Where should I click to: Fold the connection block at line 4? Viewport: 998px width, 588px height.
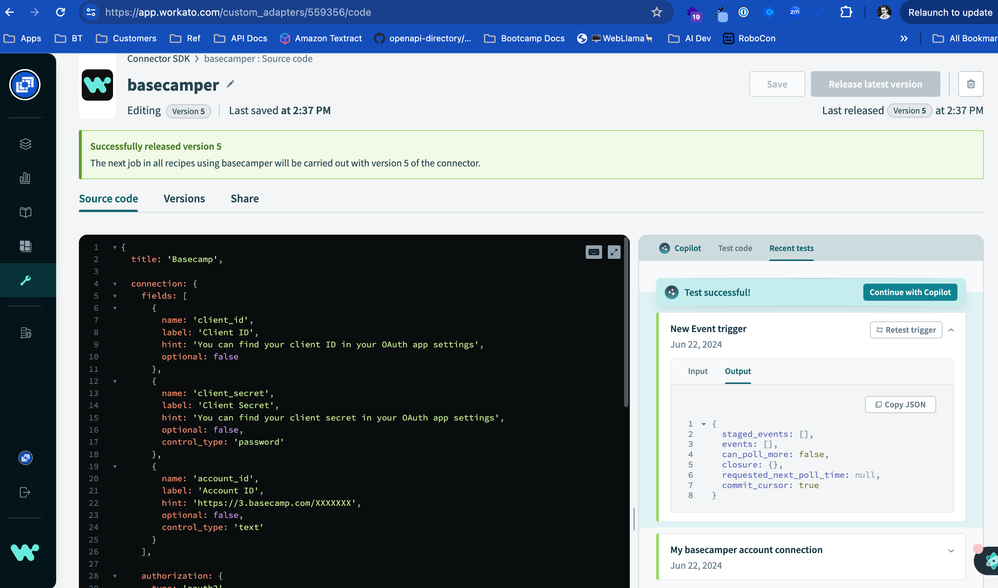(115, 284)
